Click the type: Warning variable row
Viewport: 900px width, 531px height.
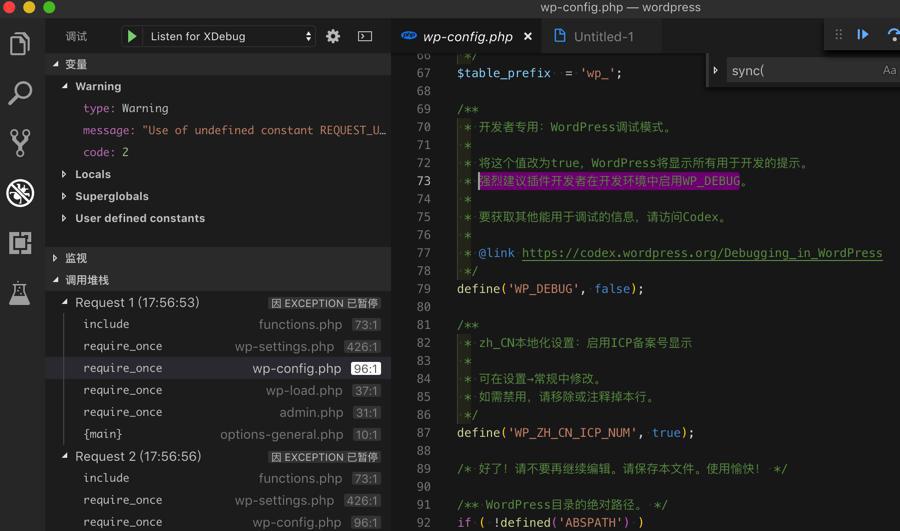(218, 108)
